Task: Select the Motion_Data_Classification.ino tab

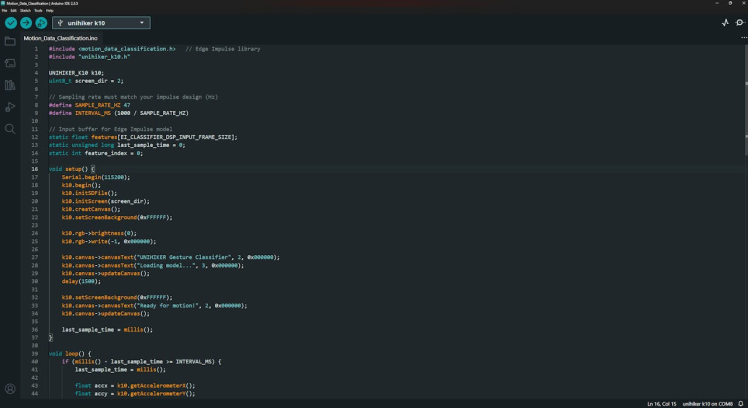Action: point(61,38)
